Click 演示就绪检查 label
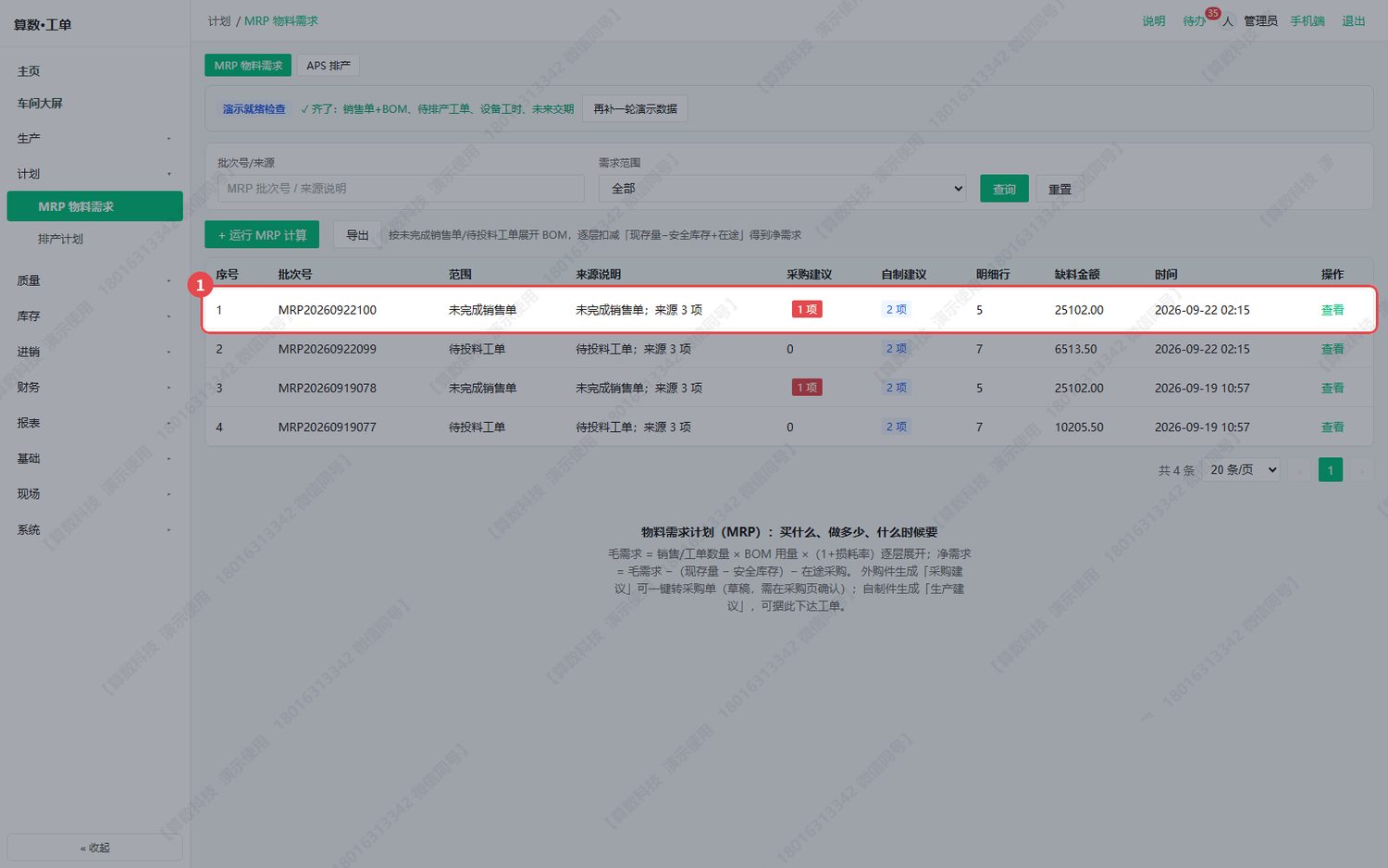 coord(254,109)
